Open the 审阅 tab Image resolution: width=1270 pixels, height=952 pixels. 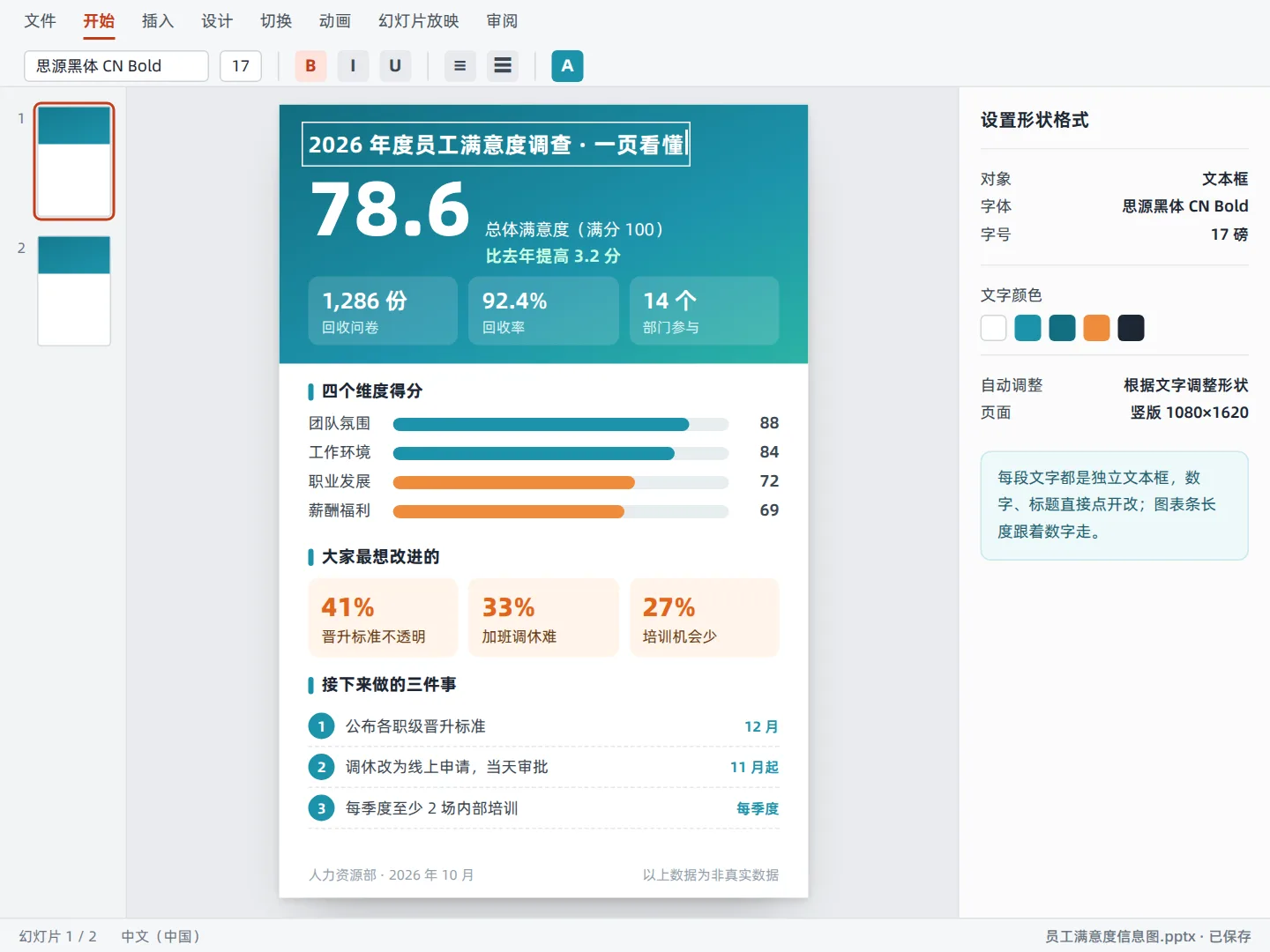pyautogui.click(x=502, y=21)
